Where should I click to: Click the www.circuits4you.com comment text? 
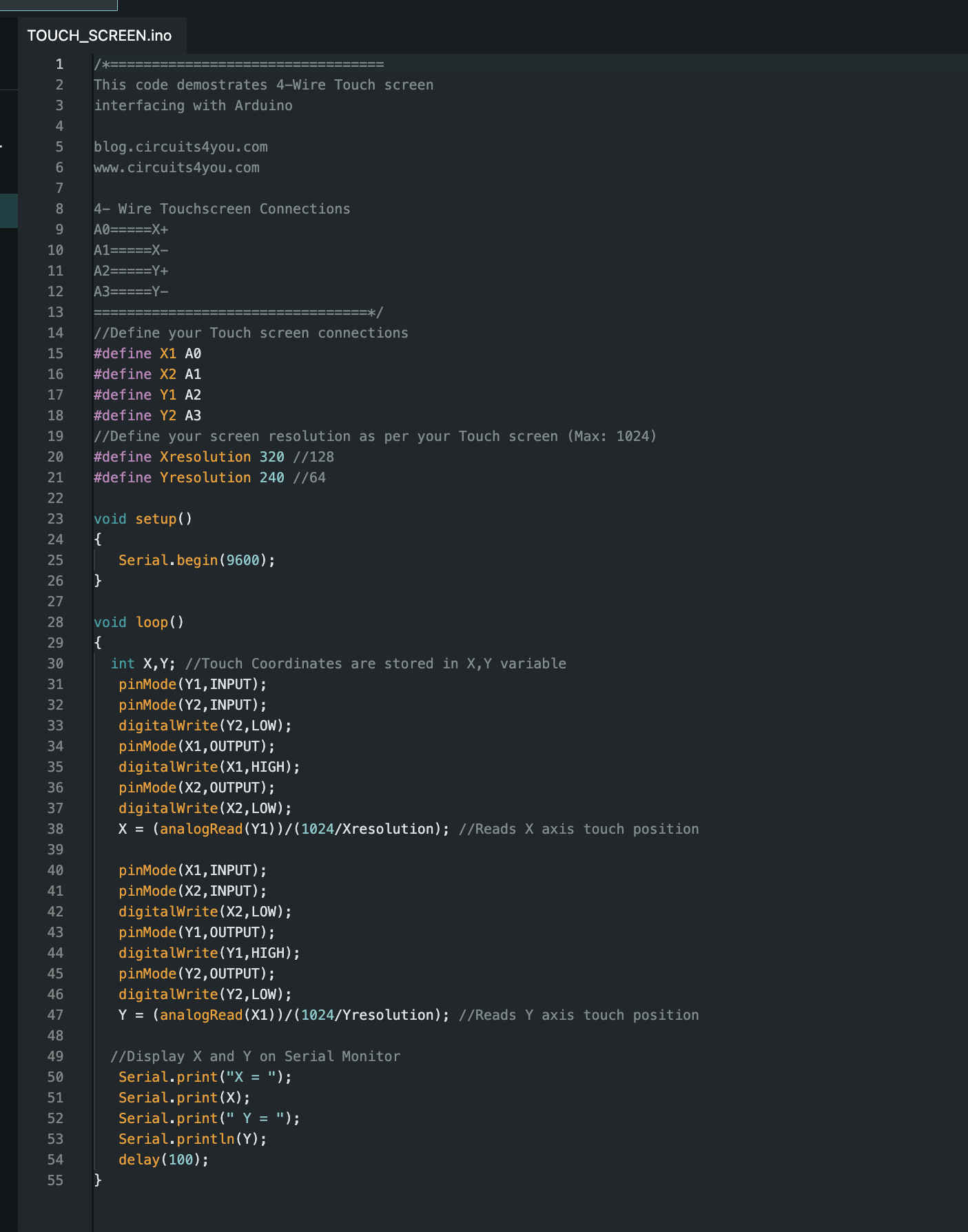click(176, 167)
